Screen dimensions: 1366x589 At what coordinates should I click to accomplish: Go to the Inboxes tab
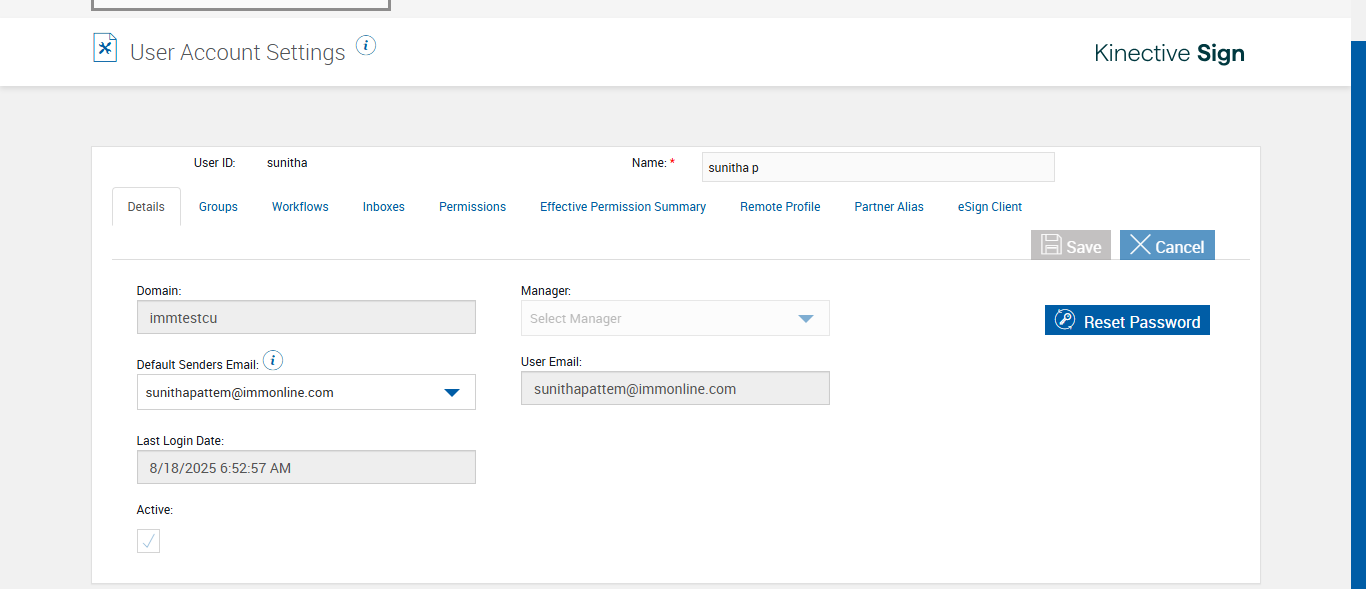click(384, 207)
